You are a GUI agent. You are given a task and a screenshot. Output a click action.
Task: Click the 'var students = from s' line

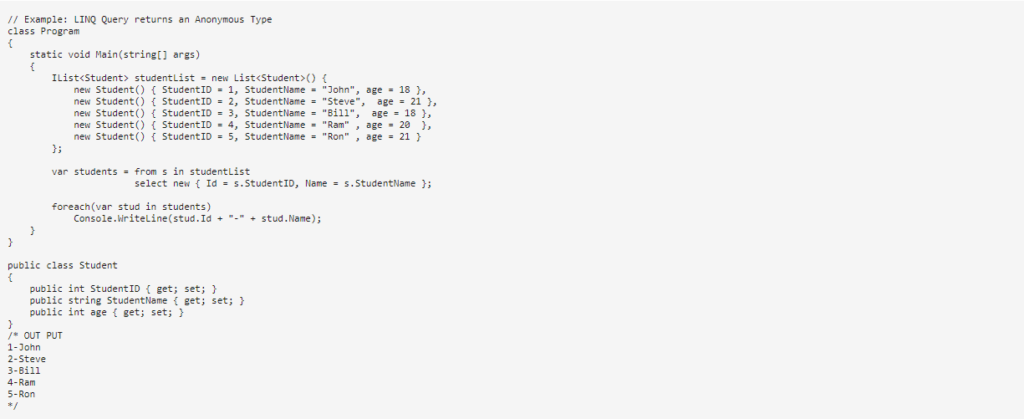tap(151, 172)
